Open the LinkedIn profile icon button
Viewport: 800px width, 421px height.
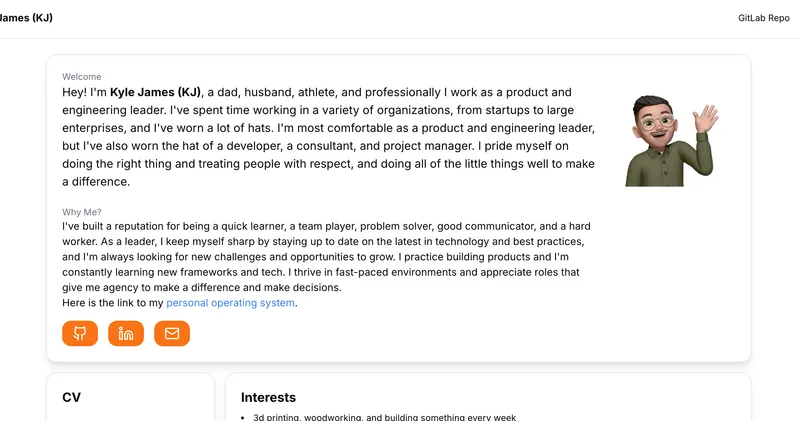click(126, 333)
